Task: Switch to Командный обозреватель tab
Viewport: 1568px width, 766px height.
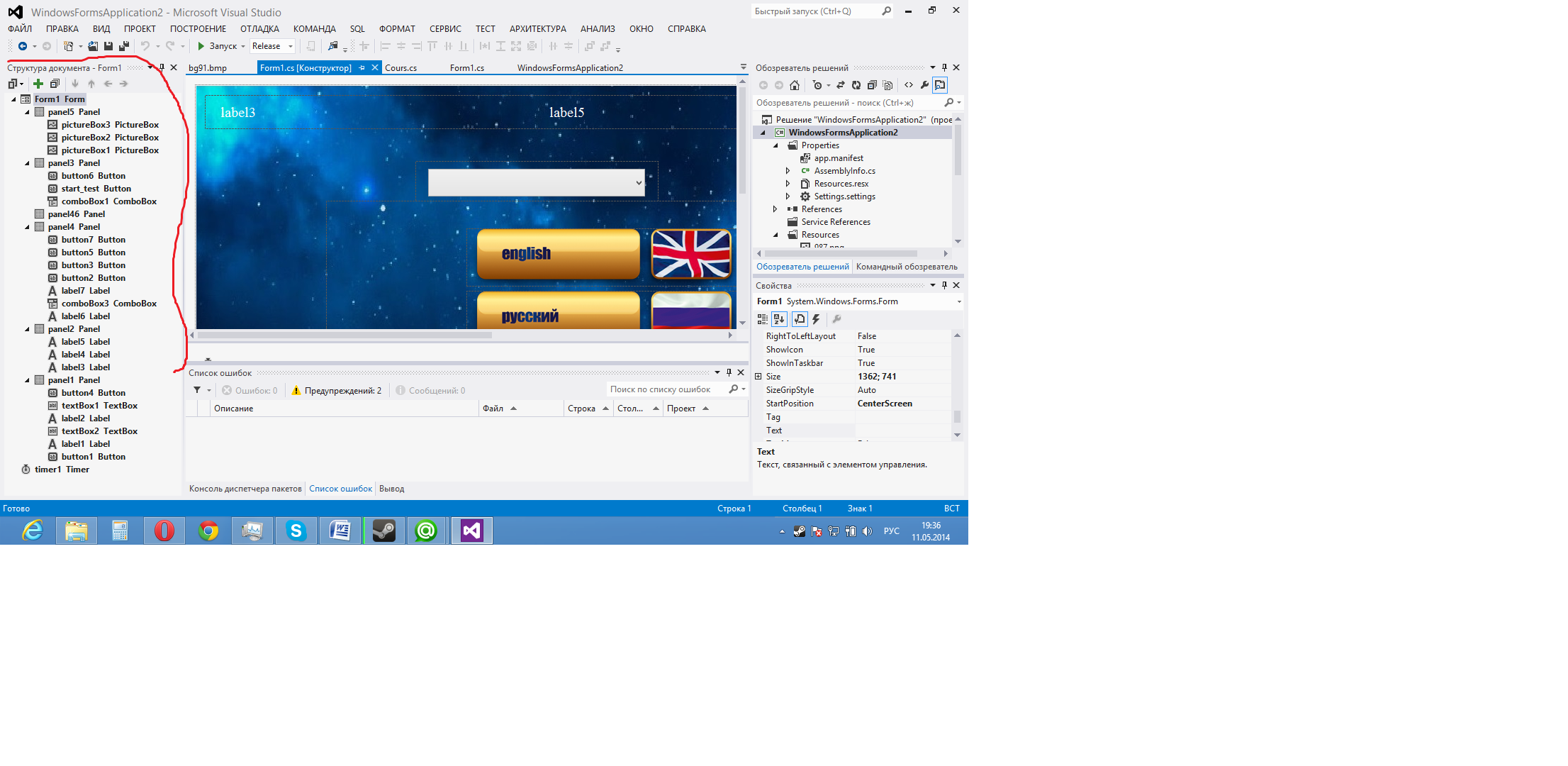Action: 907,267
